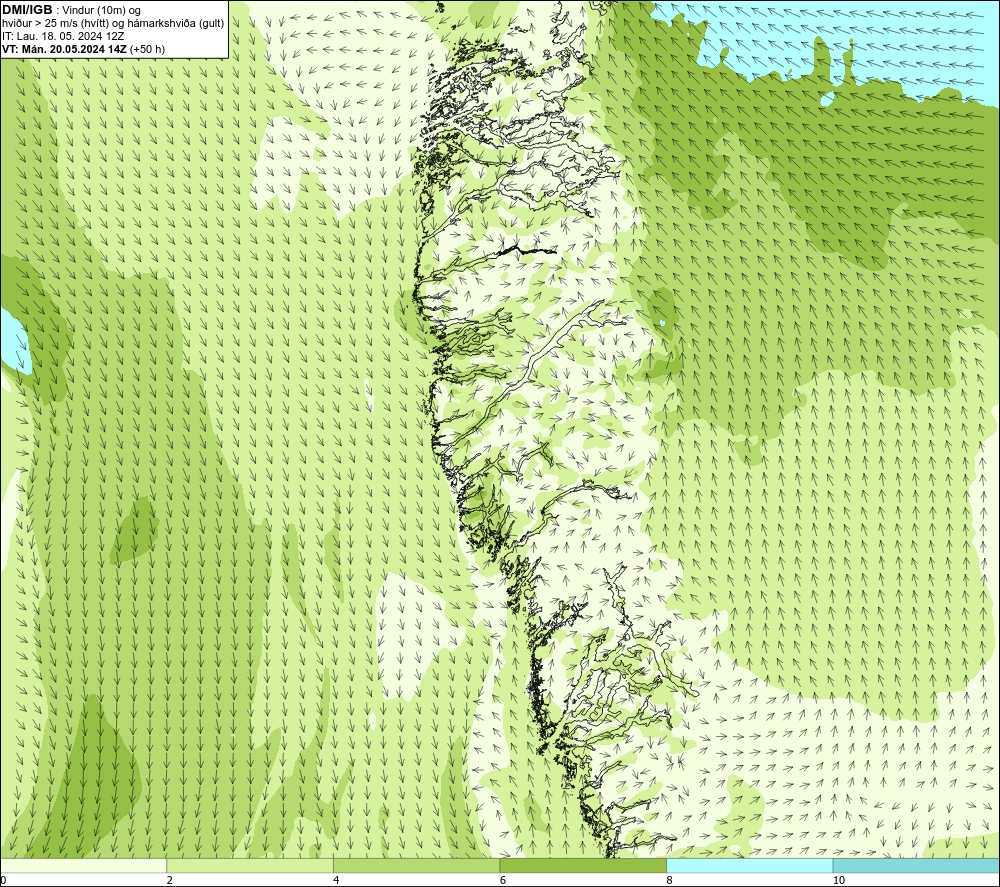Image resolution: width=1000 pixels, height=887 pixels.
Task: Click the IT: Lau. 18. 05. 2024 12Z line
Action: click(x=63, y=36)
